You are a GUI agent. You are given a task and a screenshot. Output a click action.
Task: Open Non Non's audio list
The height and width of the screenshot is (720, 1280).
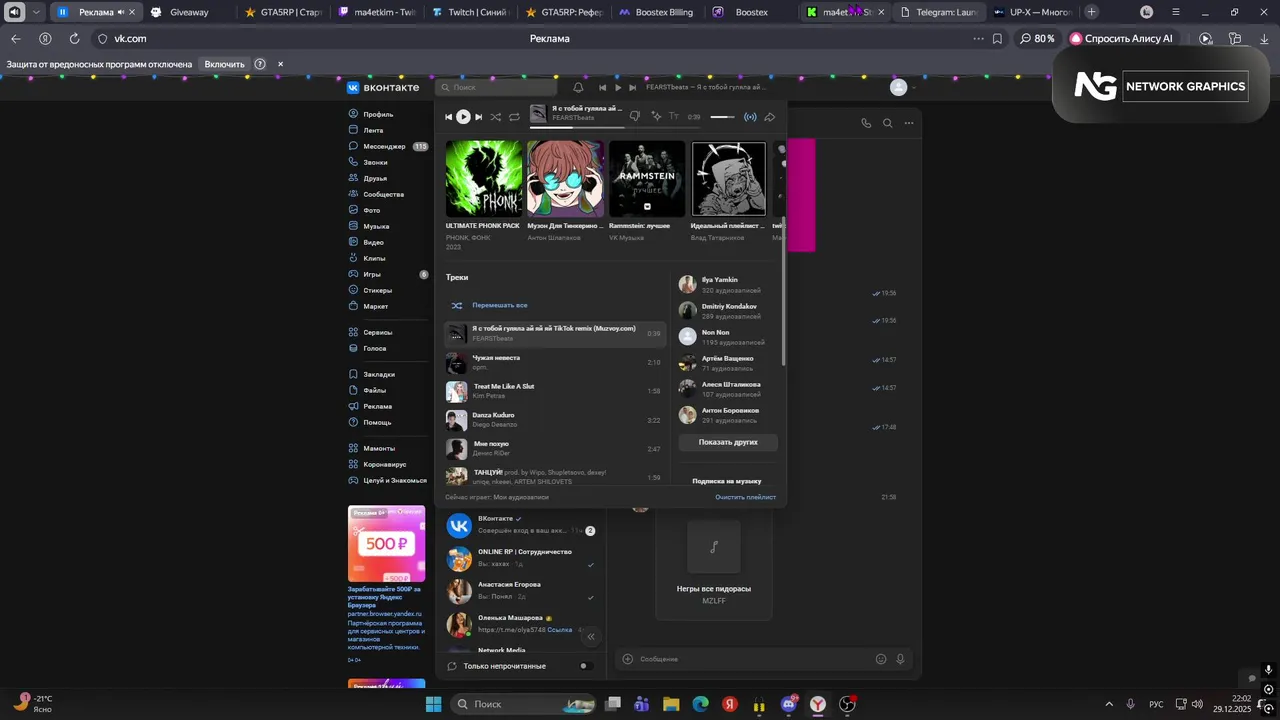726,337
